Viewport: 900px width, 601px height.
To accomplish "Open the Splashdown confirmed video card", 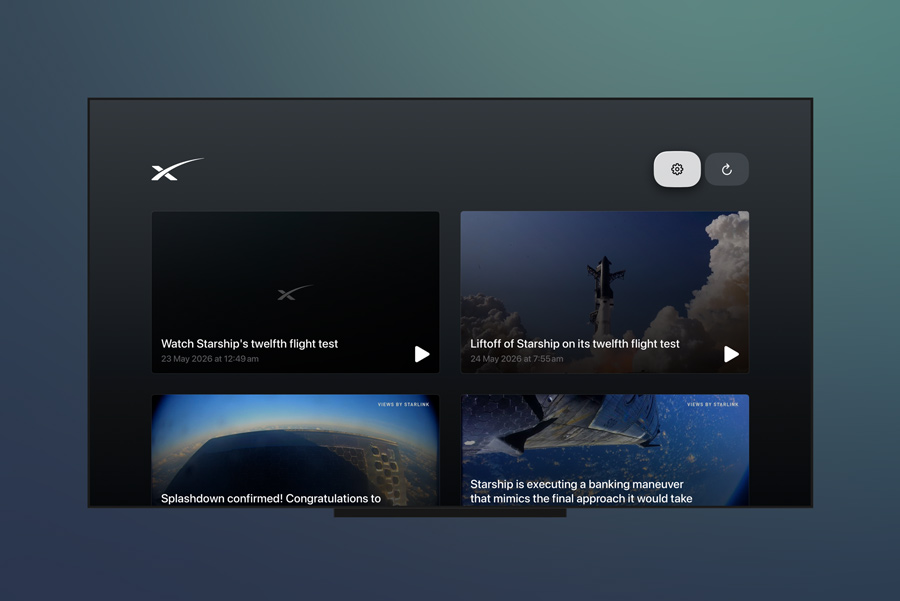I will coord(296,450).
